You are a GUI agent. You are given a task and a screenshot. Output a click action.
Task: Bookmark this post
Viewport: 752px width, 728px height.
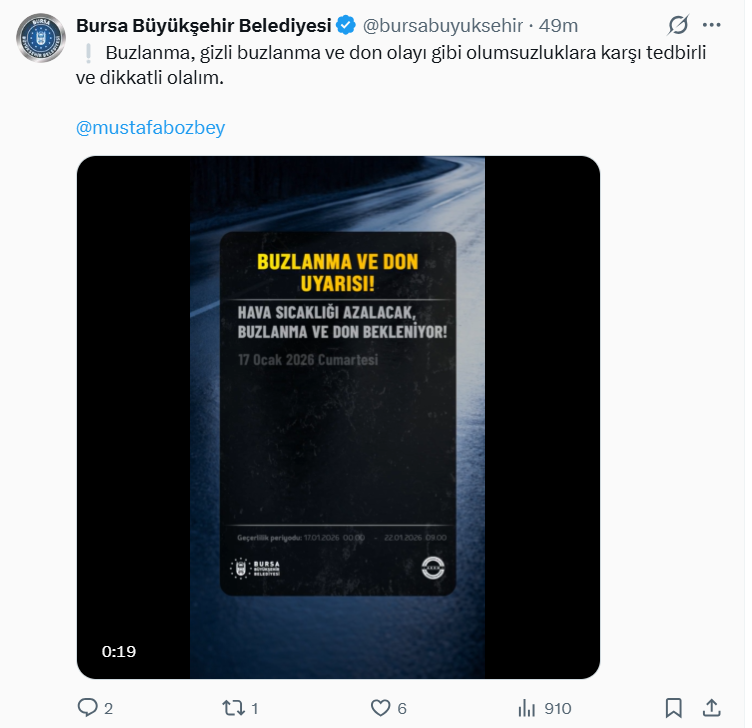[x=673, y=708]
